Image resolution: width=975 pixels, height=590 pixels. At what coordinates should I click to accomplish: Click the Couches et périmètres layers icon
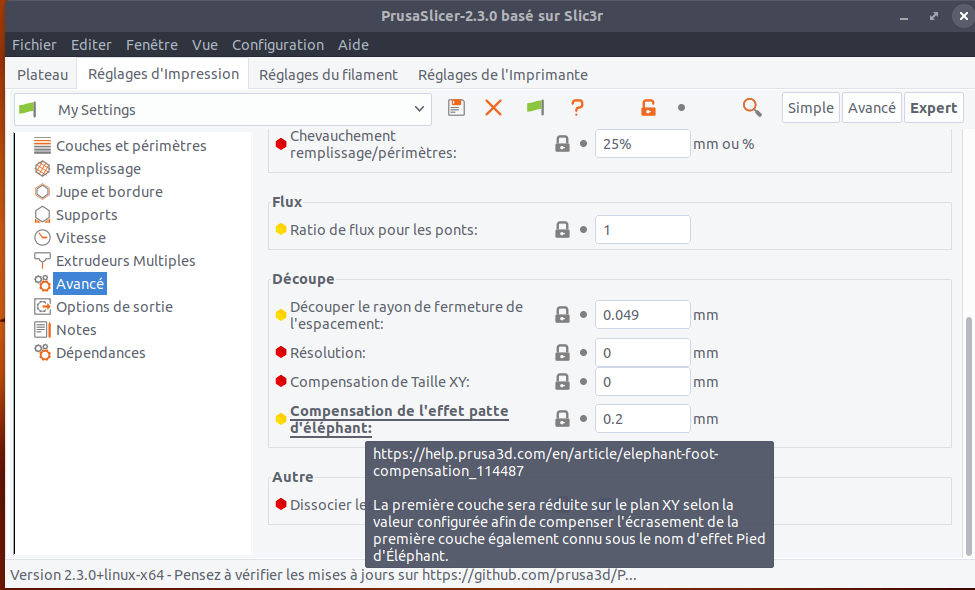pos(42,145)
